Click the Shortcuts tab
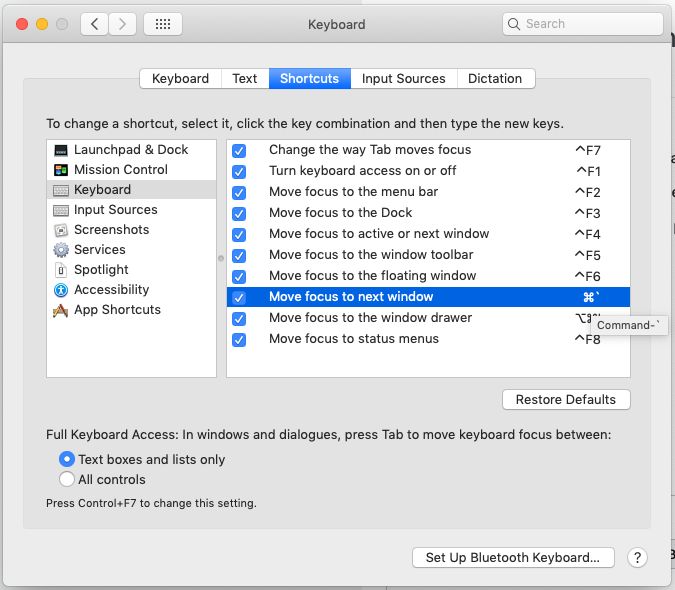Viewport: 675px width, 590px height. point(310,78)
